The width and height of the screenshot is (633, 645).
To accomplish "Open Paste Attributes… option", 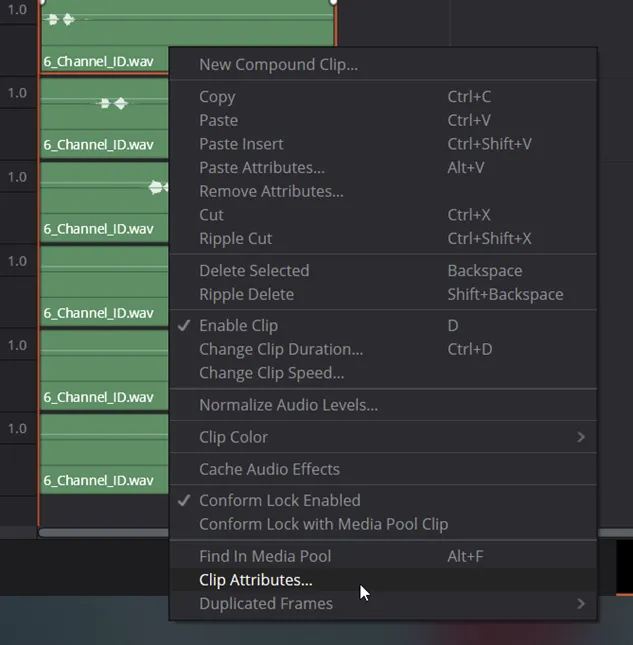I will pyautogui.click(x=383, y=168).
